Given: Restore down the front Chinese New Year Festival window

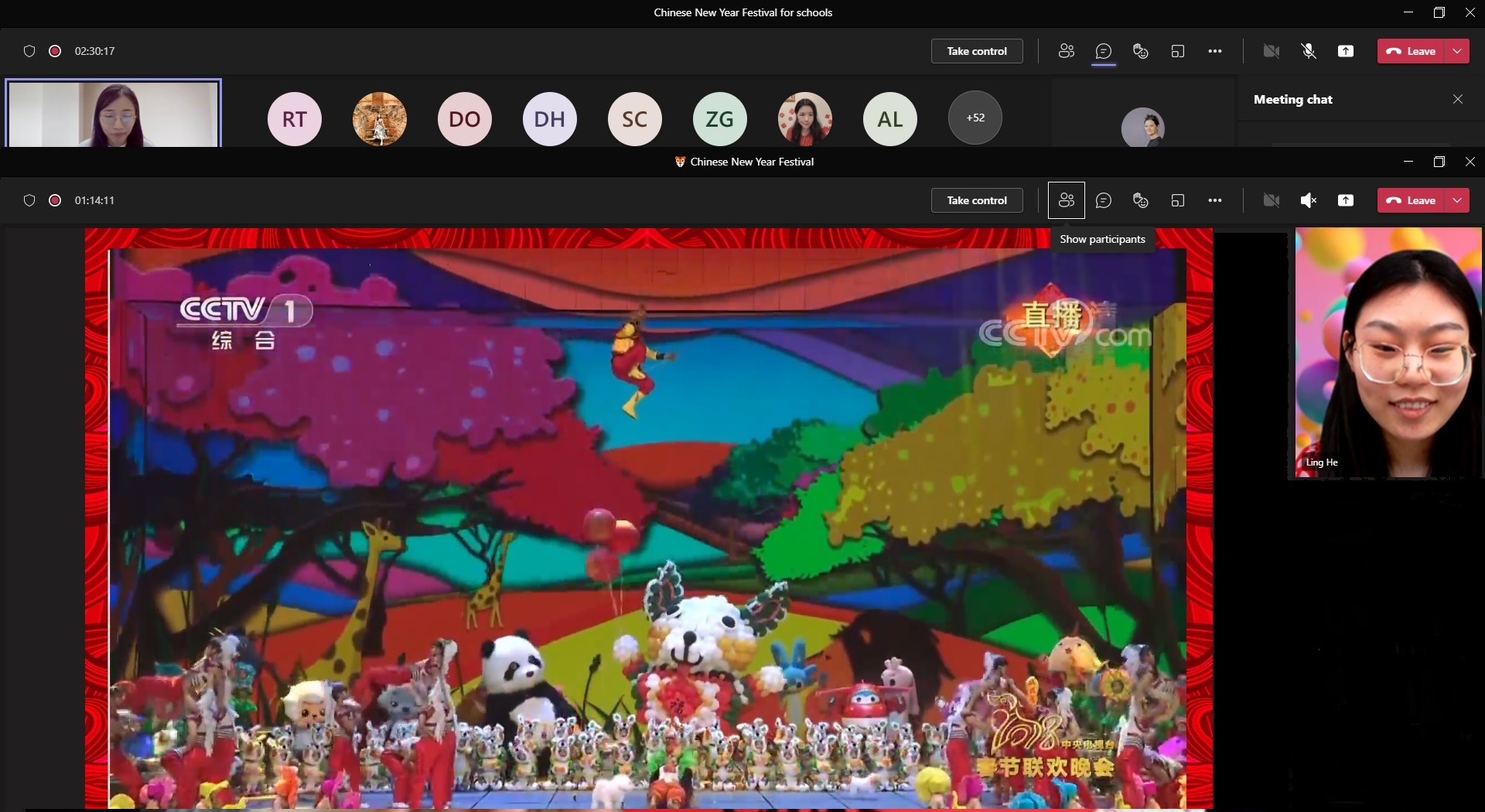Looking at the screenshot, I should [1439, 162].
